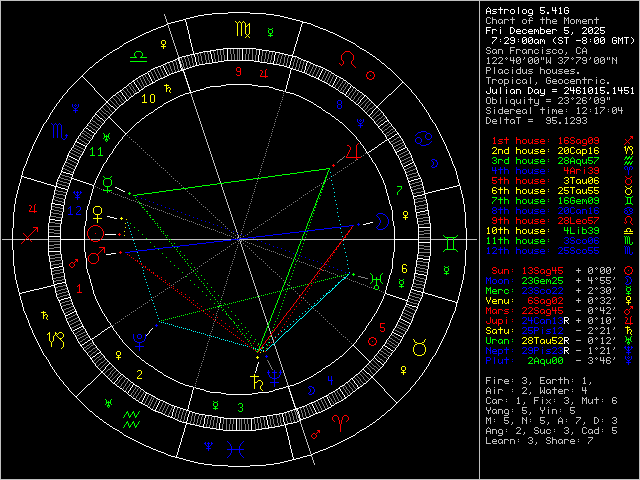The image size is (640, 480).
Task: Click the Sagittarius glyph beside the 1st house row
Action: click(x=629, y=141)
